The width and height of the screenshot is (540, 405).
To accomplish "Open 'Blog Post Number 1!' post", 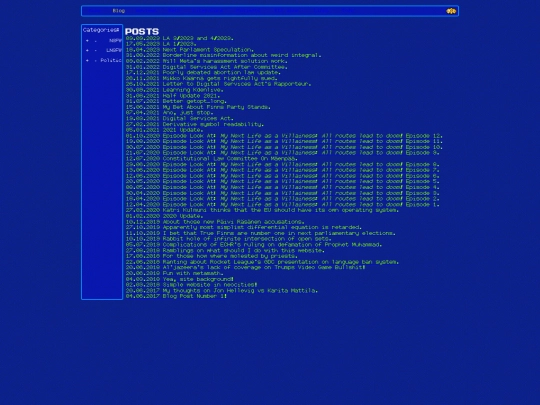I will click(x=195, y=296).
